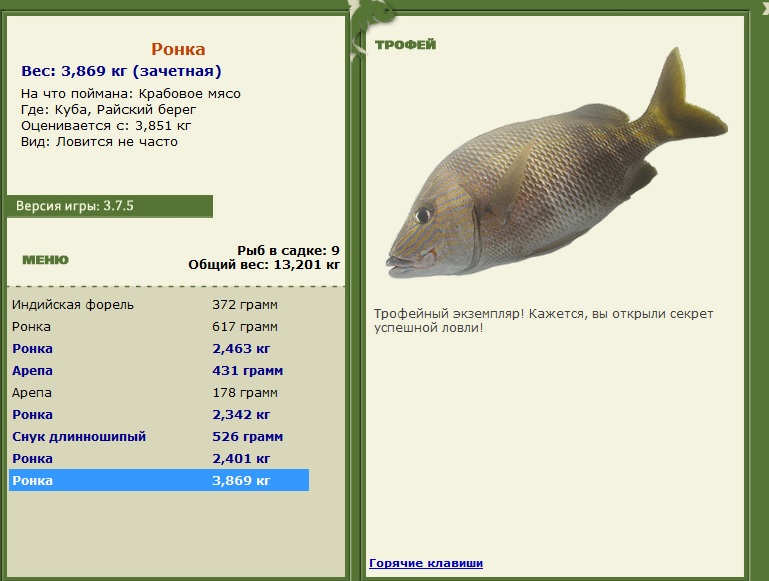Click the Оценивается с: 3,851 кг line

click(105, 126)
